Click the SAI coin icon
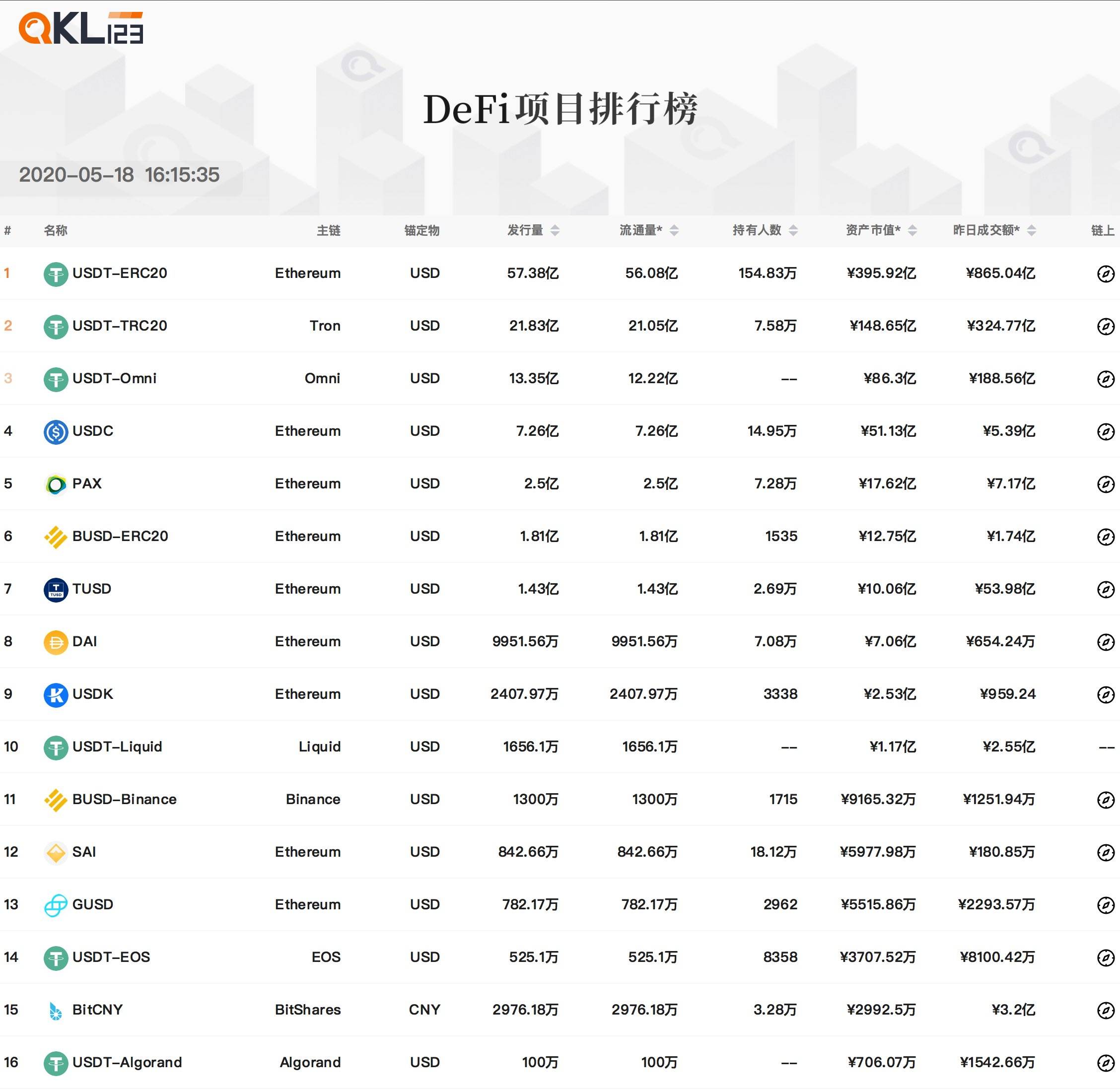The height and width of the screenshot is (1090, 1120). [56, 852]
